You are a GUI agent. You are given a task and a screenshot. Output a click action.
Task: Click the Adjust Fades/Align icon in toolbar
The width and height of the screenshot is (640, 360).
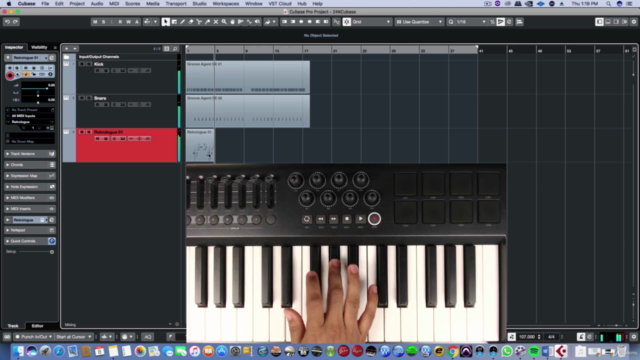tap(519, 22)
